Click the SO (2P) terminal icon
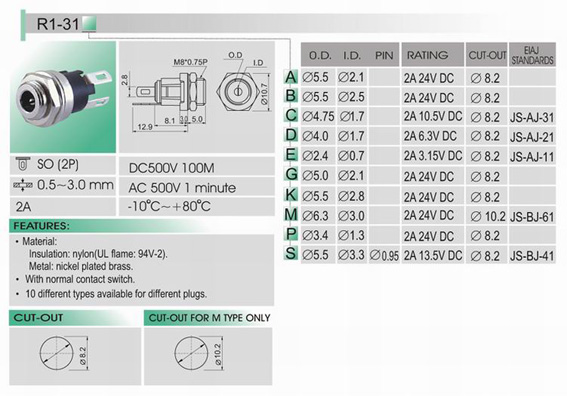 click(x=22, y=165)
